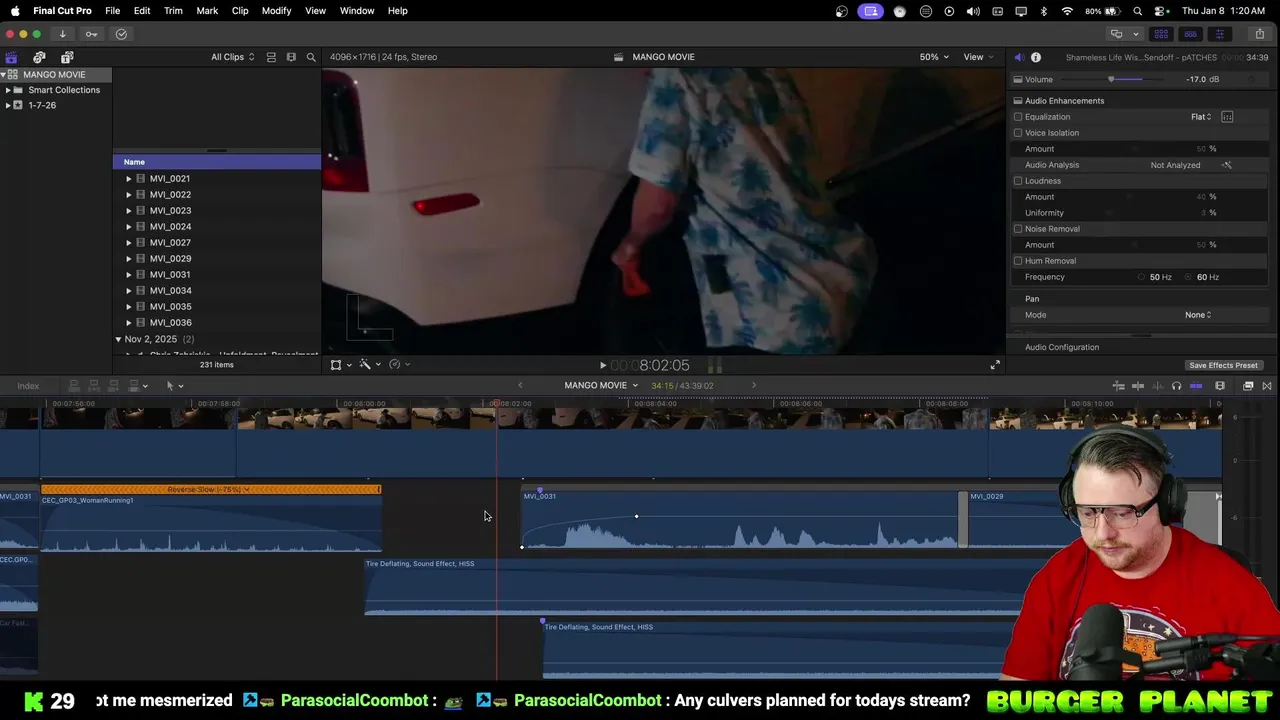Screen dimensions: 1280x720
Task: Click the Share export icon
Action: [1259, 34]
